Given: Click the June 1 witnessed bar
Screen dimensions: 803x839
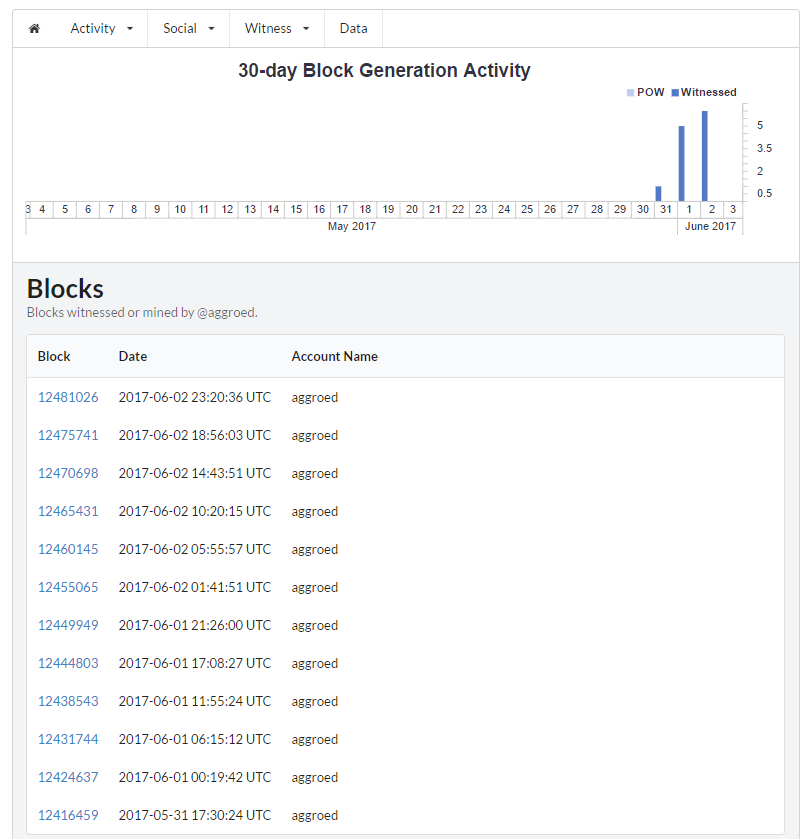Looking at the screenshot, I should [681, 163].
